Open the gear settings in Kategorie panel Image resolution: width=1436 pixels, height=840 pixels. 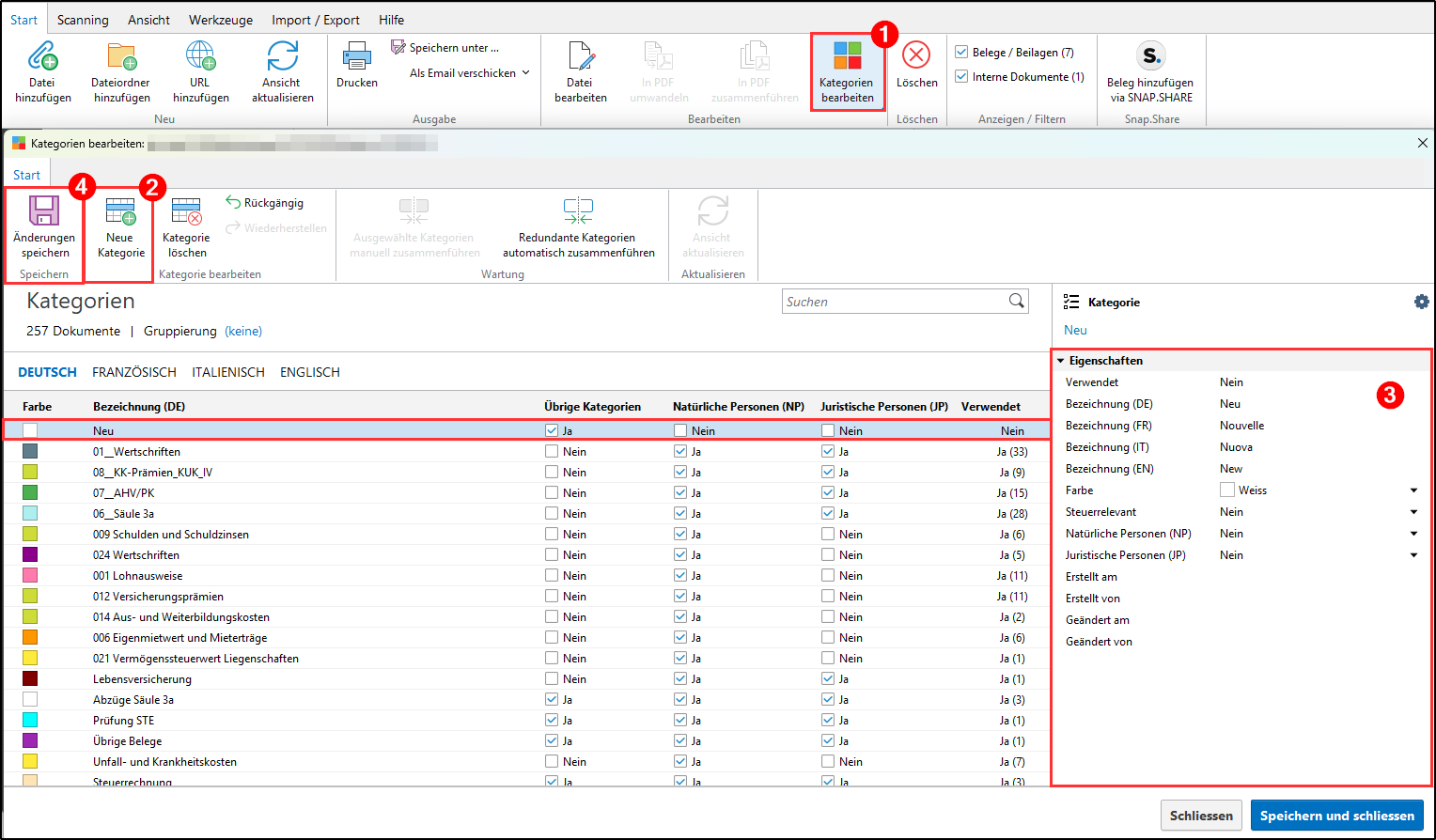pyautogui.click(x=1421, y=302)
